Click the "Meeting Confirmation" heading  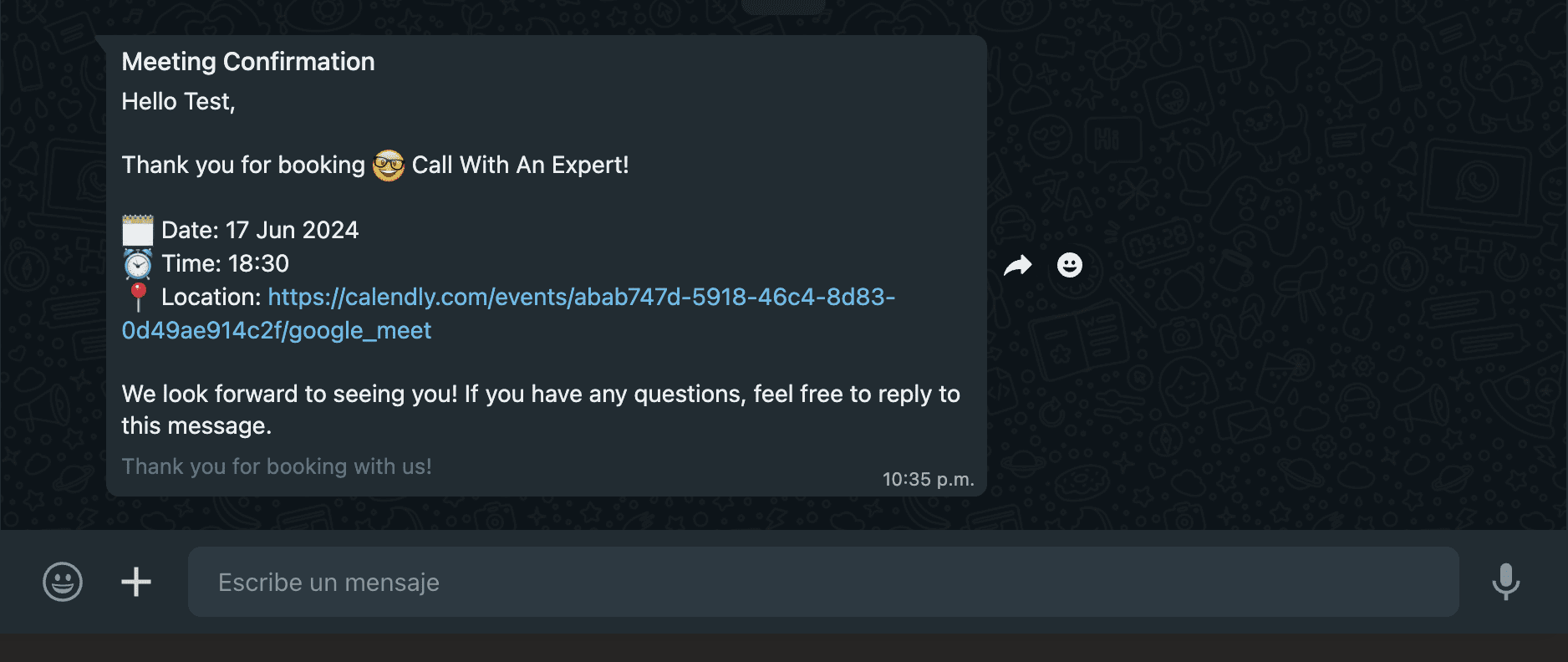tap(248, 62)
